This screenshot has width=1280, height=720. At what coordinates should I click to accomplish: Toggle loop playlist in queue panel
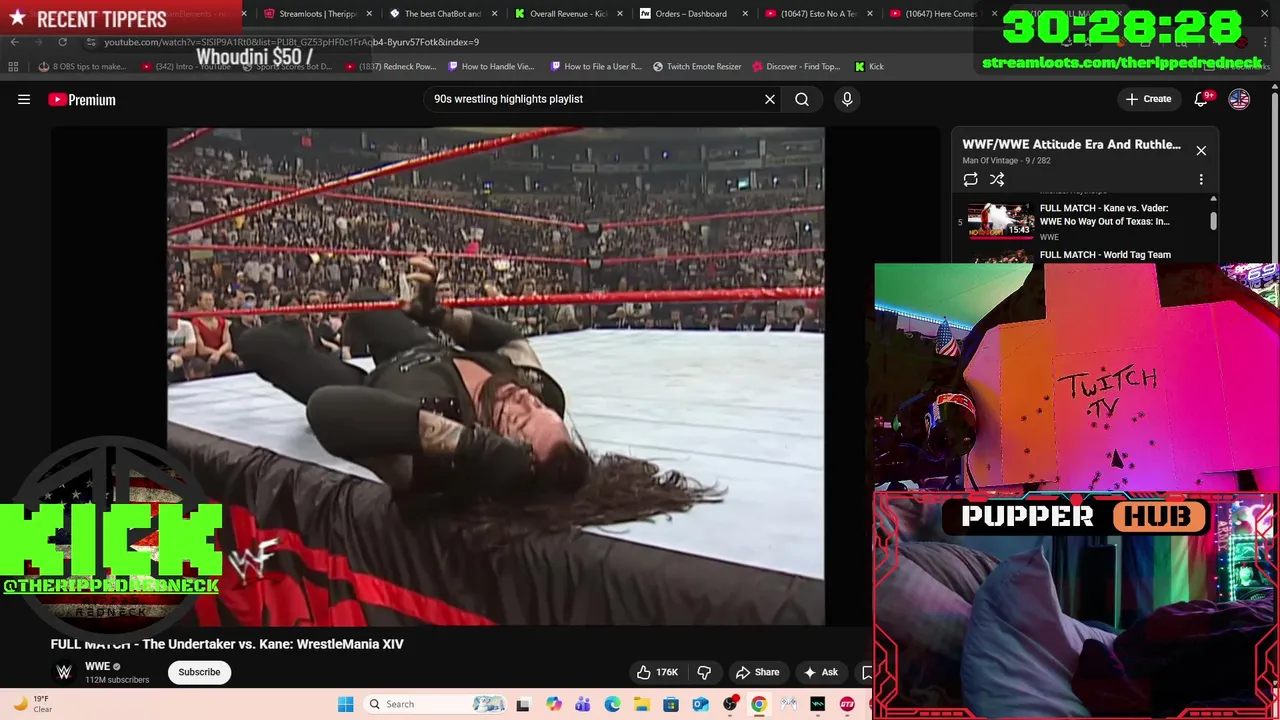click(x=970, y=179)
